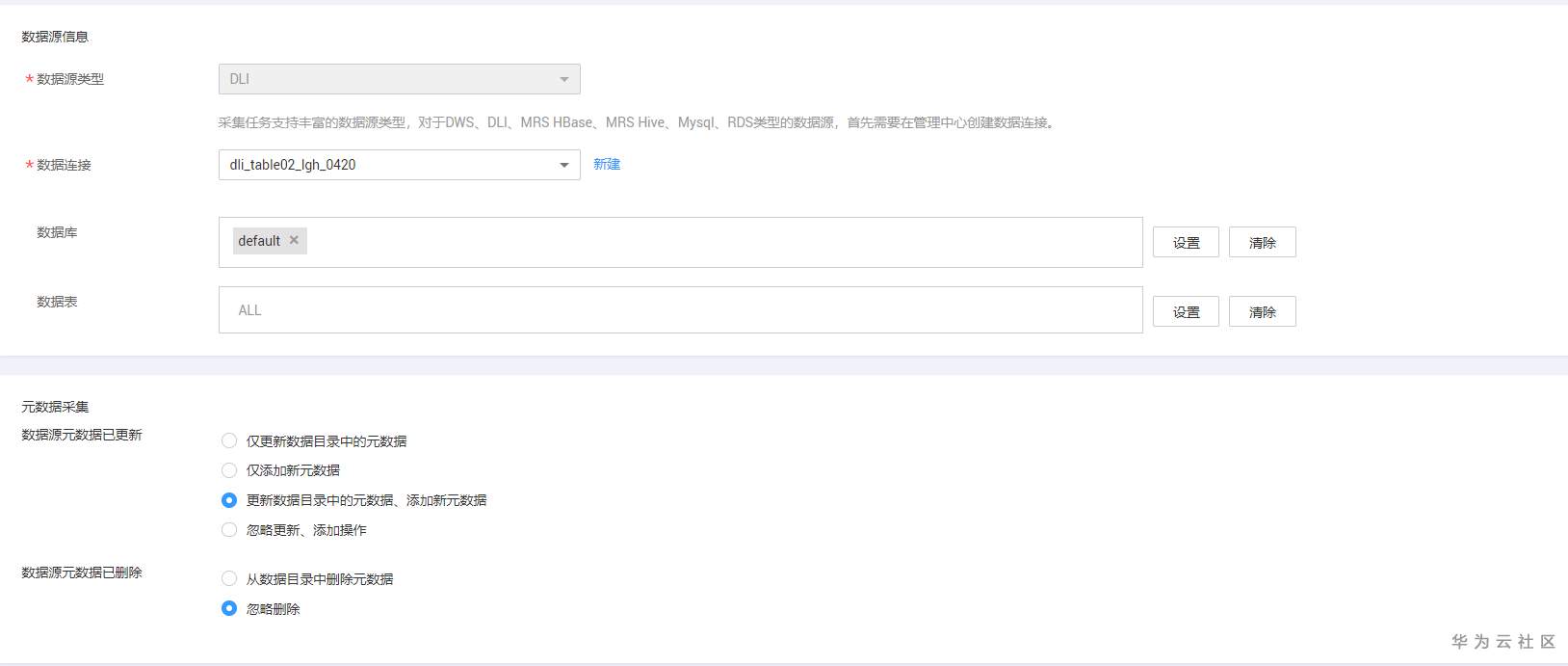This screenshot has height=666, width=1568.
Task: Click the 华为云社区 watermark text
Action: point(1503,642)
